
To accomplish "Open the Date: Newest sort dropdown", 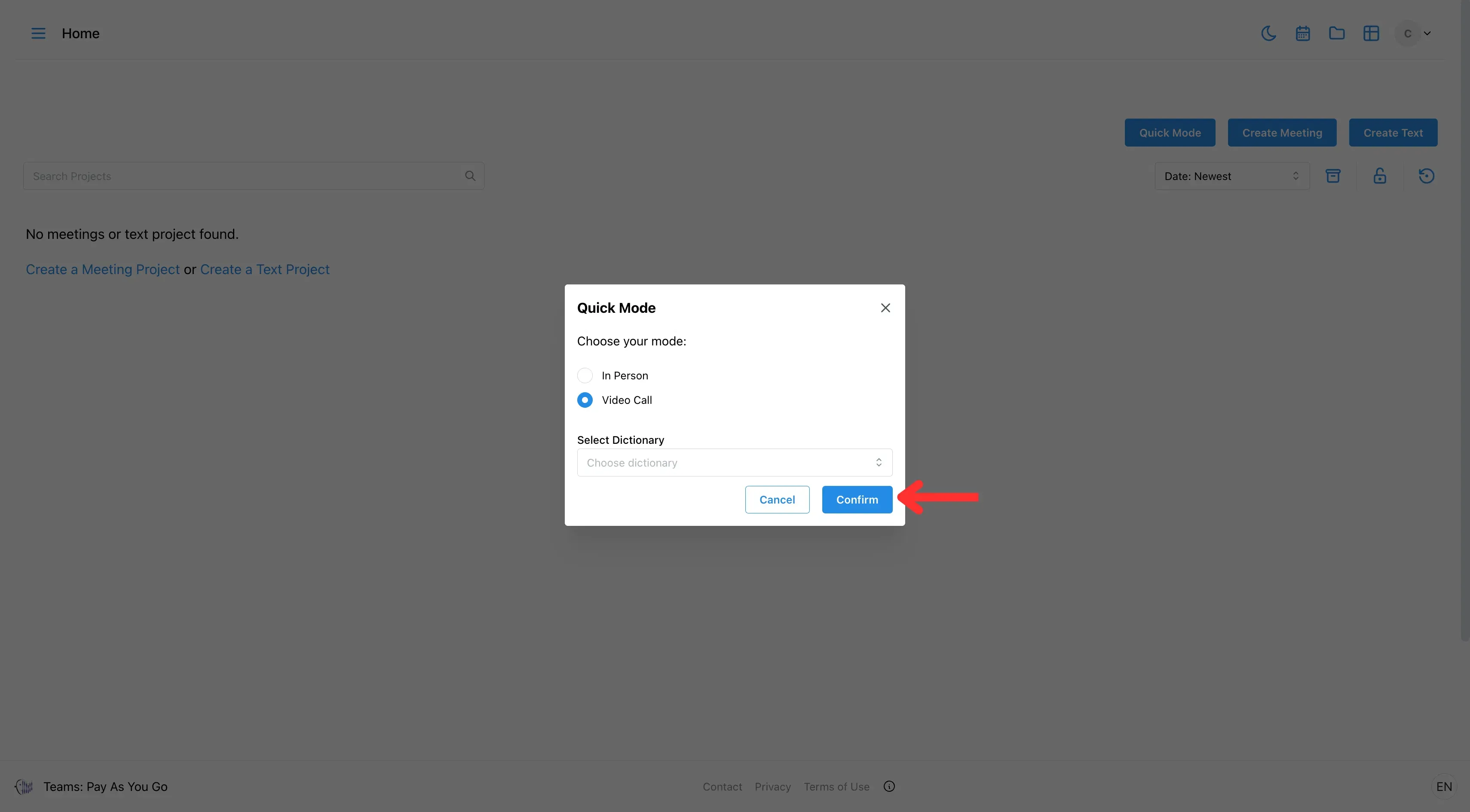I will (1231, 176).
